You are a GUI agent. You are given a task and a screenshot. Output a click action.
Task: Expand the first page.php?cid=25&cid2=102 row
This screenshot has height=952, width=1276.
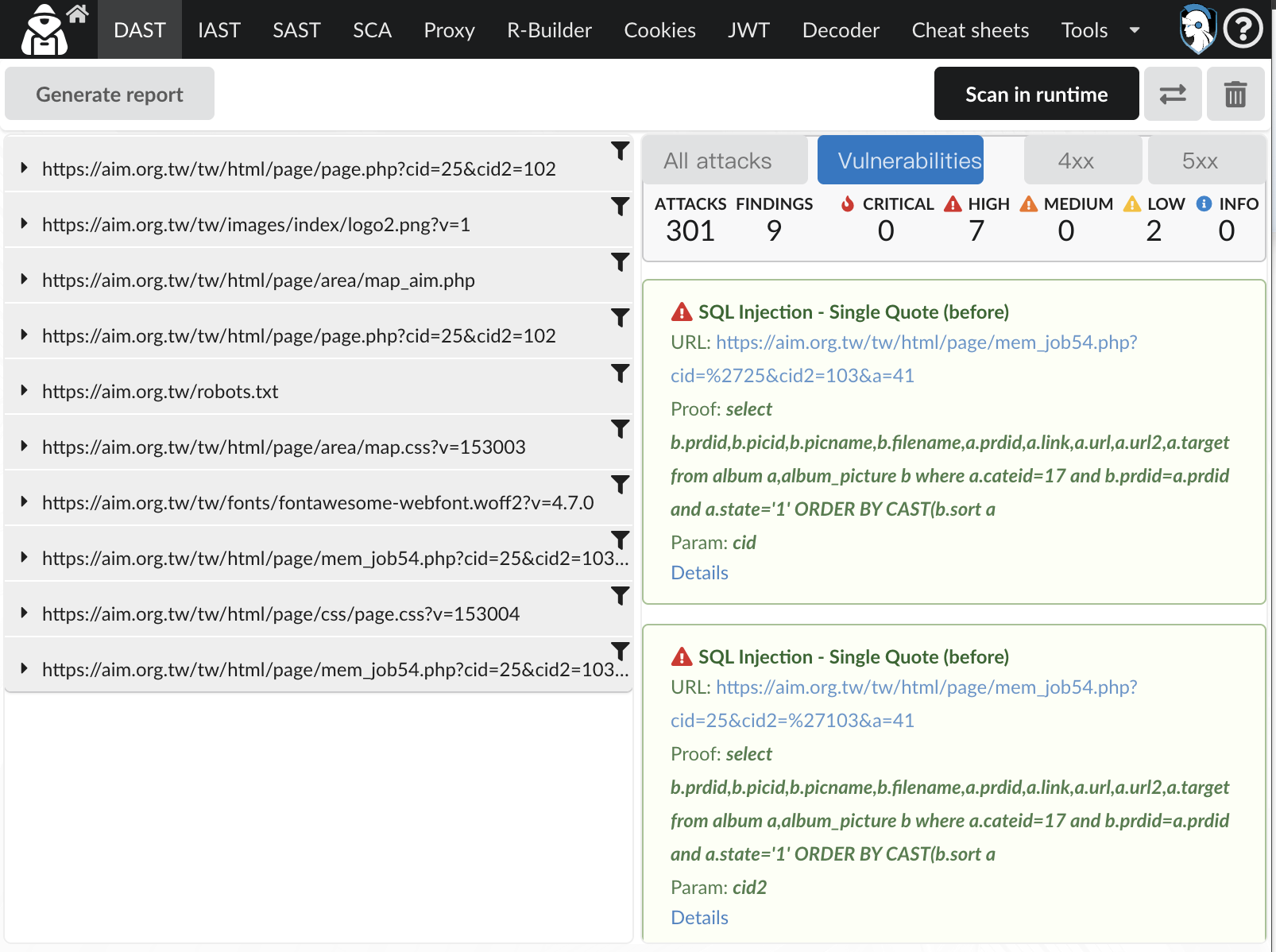tap(25, 168)
